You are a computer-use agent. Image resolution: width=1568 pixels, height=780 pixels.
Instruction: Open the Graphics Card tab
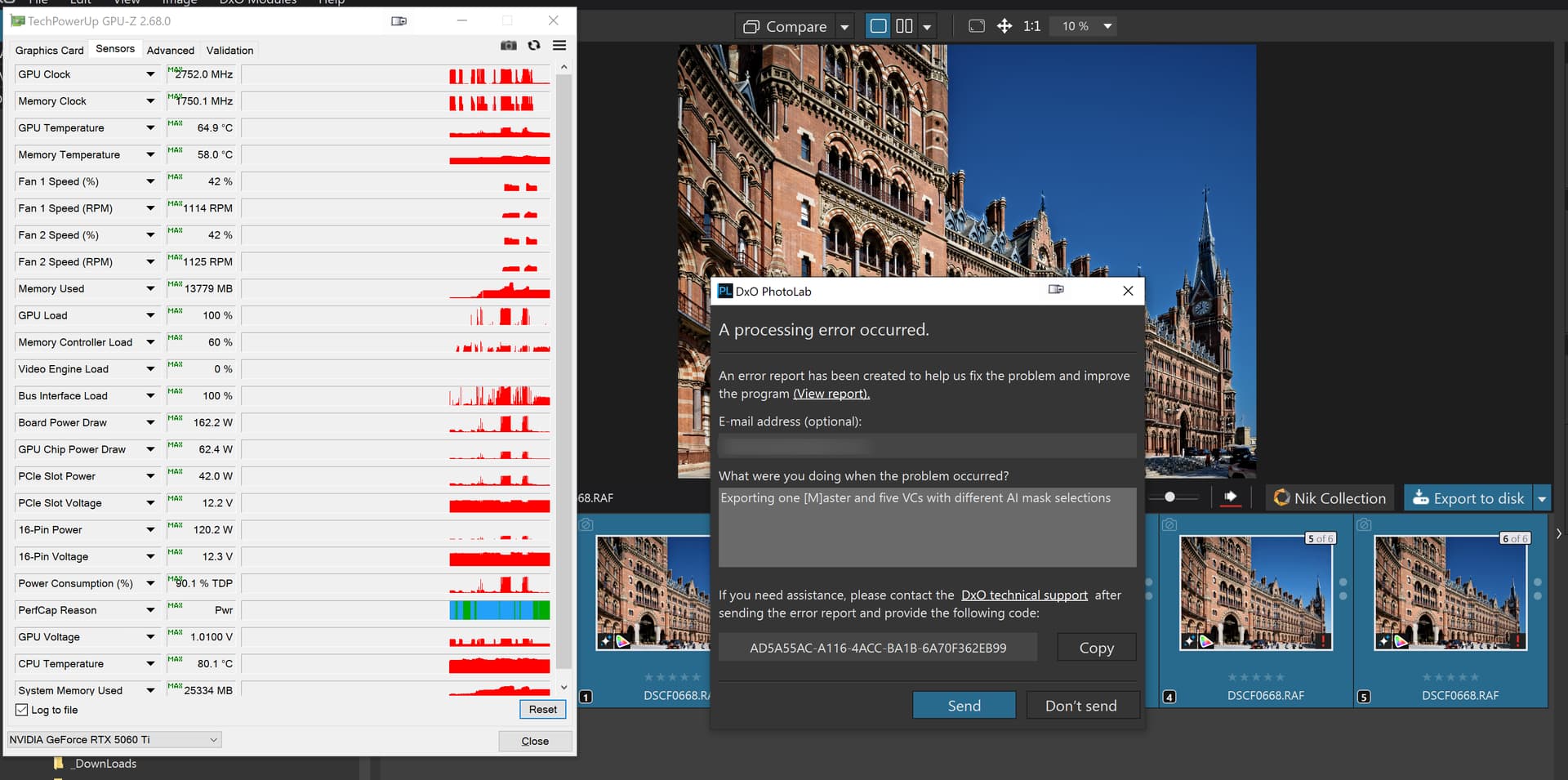click(x=49, y=51)
